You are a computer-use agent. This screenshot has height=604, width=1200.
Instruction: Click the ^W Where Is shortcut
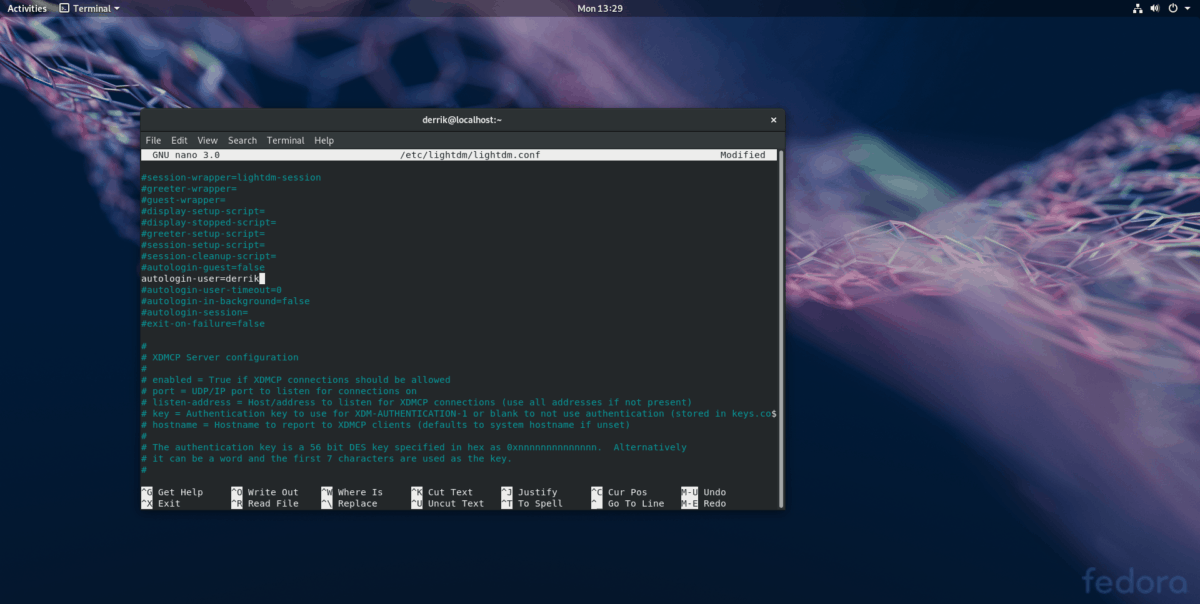click(x=352, y=492)
